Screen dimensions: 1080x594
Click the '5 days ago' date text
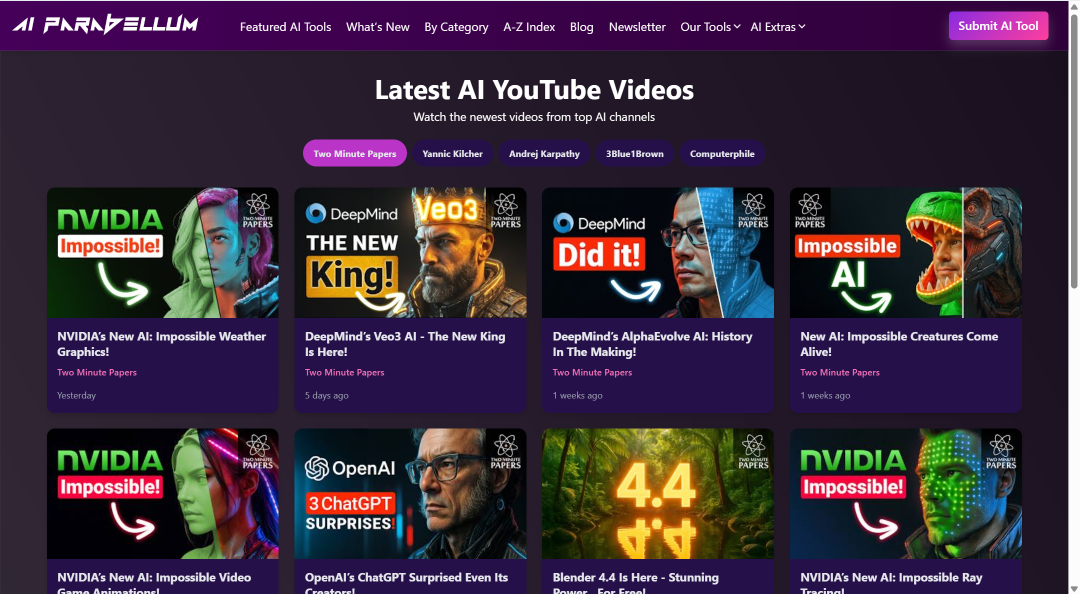coord(326,396)
